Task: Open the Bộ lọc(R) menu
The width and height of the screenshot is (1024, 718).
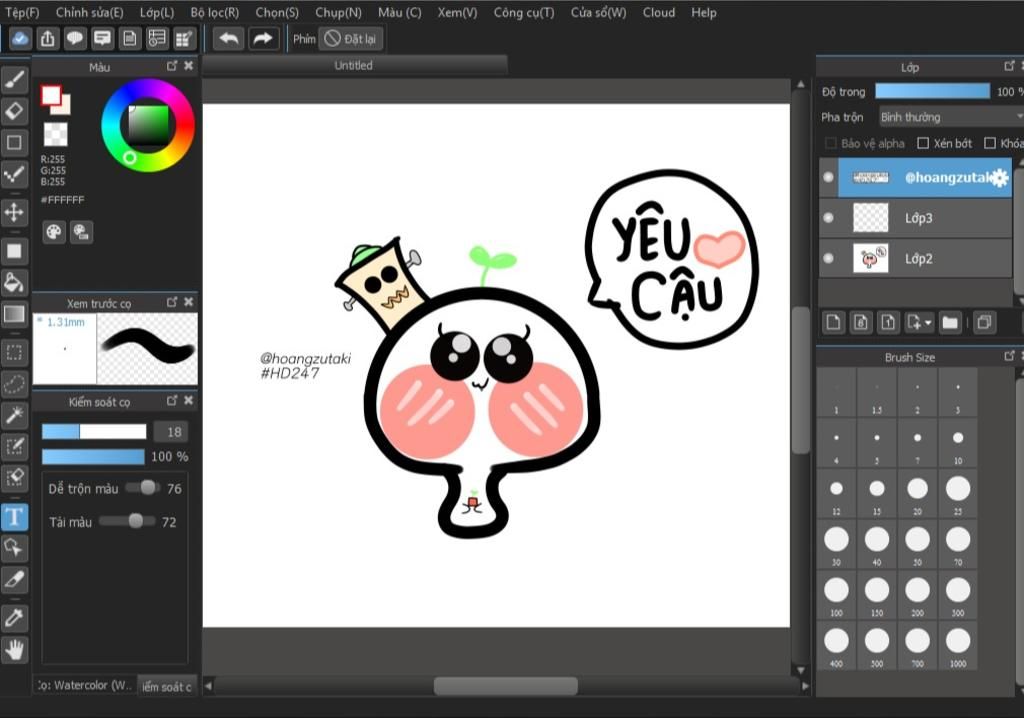Action: click(x=215, y=12)
